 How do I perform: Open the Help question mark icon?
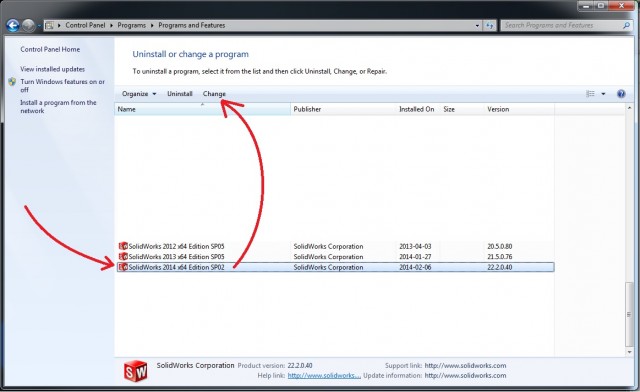(621, 94)
